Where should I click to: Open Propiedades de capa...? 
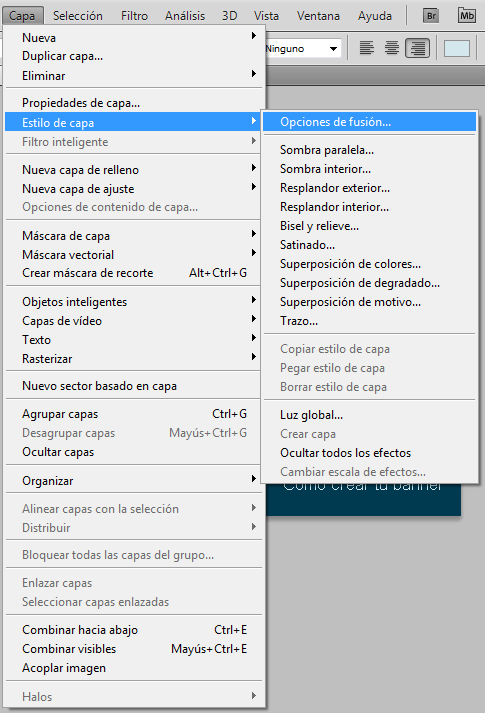134,103
